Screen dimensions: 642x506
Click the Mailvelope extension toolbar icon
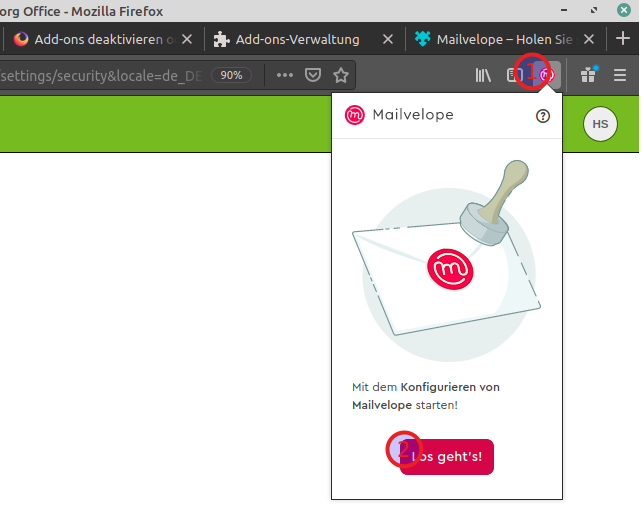click(x=547, y=75)
